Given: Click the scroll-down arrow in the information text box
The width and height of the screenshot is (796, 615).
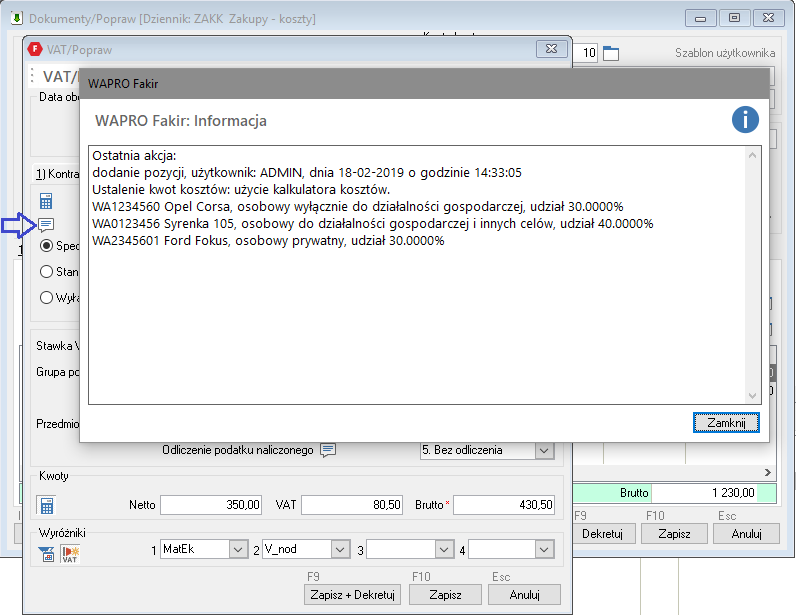Looking at the screenshot, I should tap(752, 396).
